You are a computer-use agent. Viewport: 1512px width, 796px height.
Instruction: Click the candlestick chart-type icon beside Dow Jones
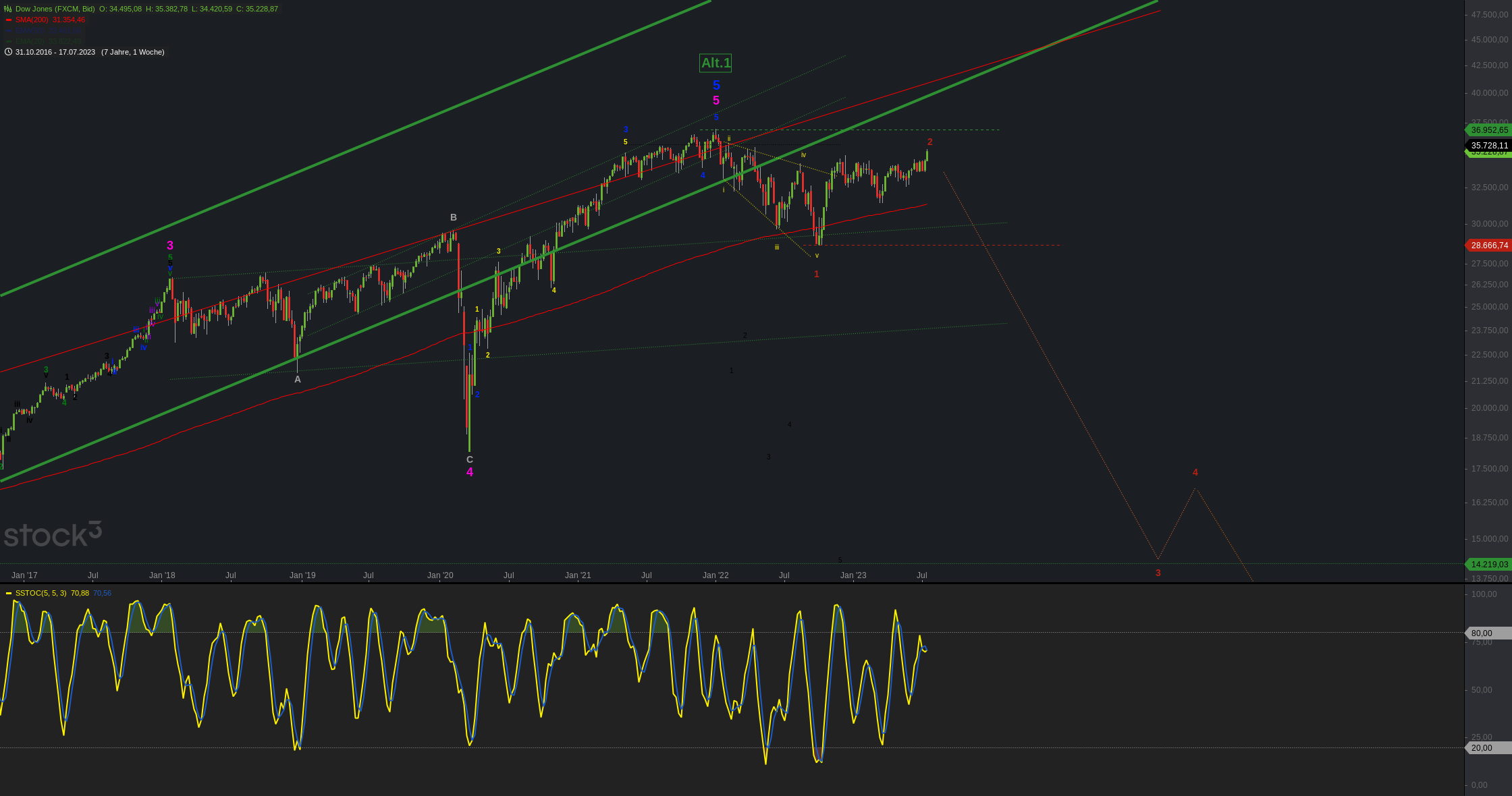(x=8, y=9)
